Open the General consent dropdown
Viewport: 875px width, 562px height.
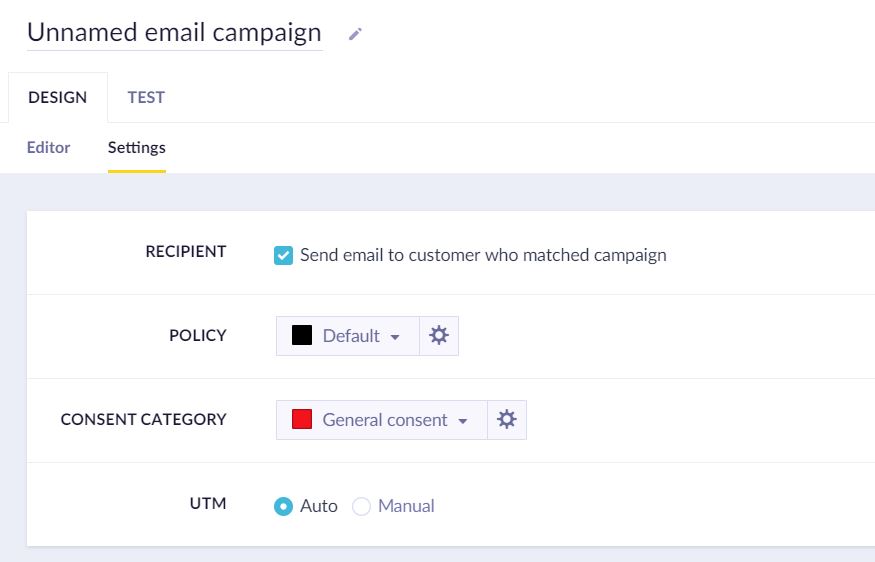tap(381, 420)
